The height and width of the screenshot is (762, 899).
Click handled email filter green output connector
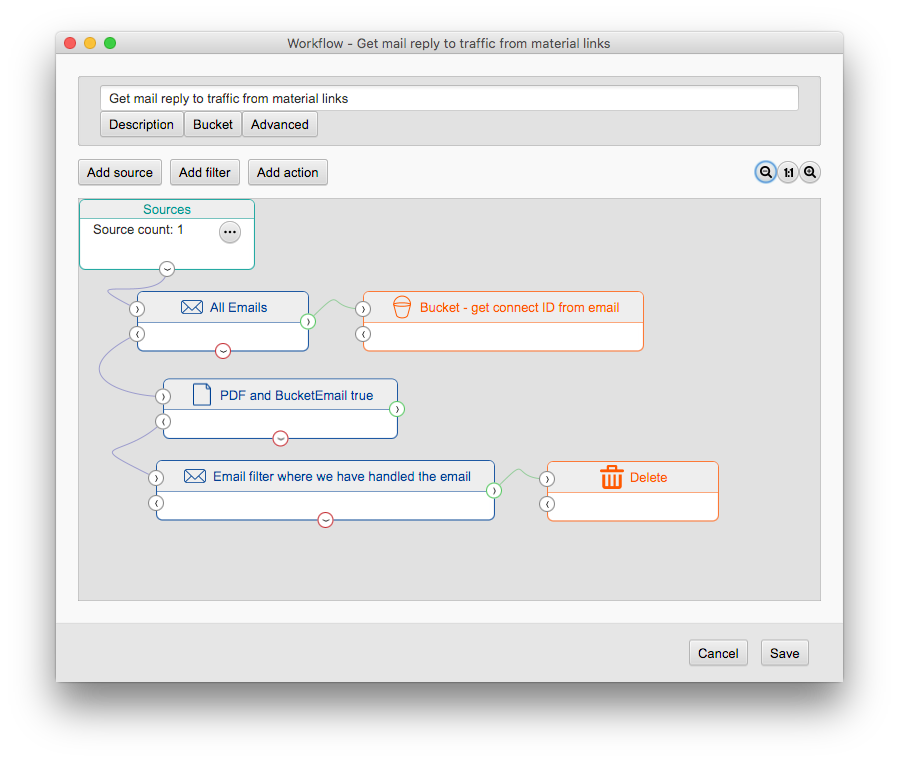(x=494, y=491)
